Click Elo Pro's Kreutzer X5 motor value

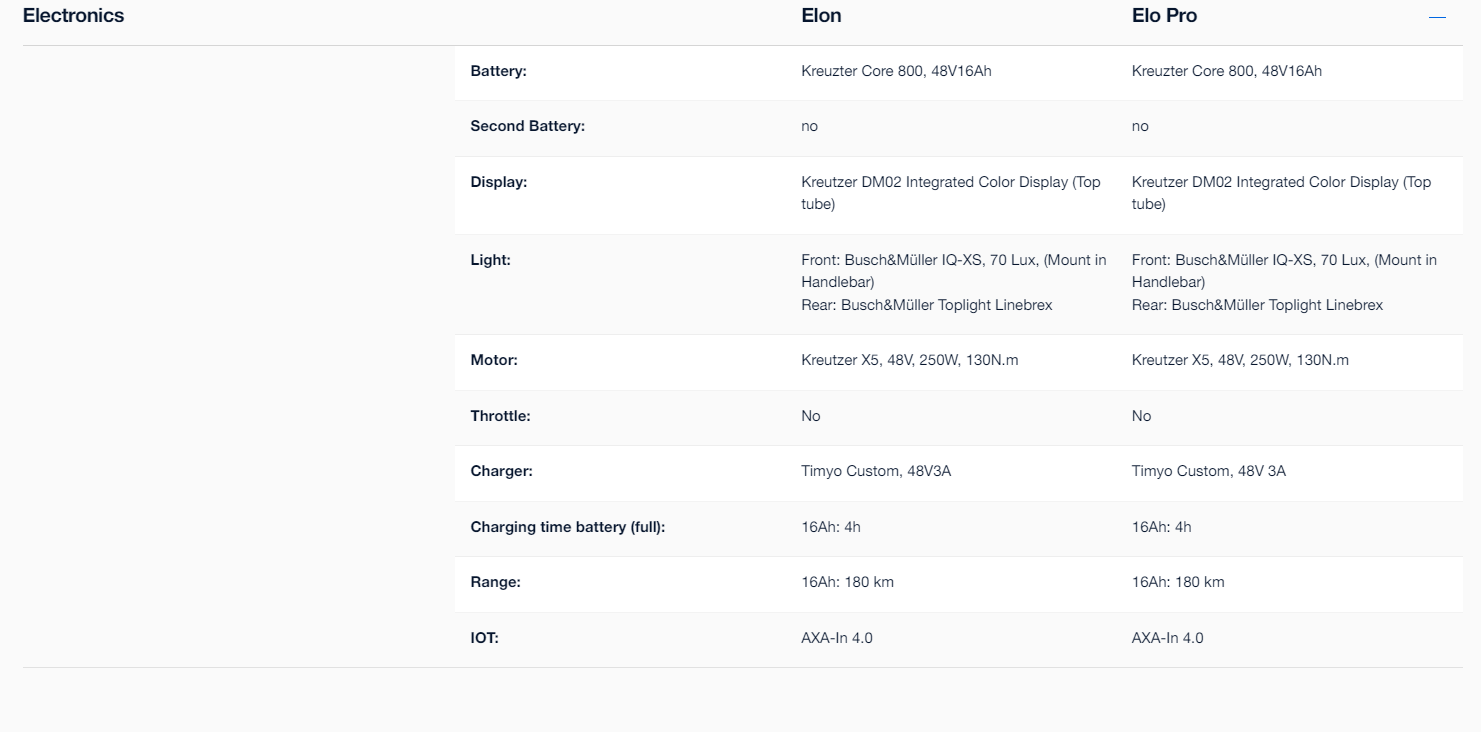tap(1240, 360)
